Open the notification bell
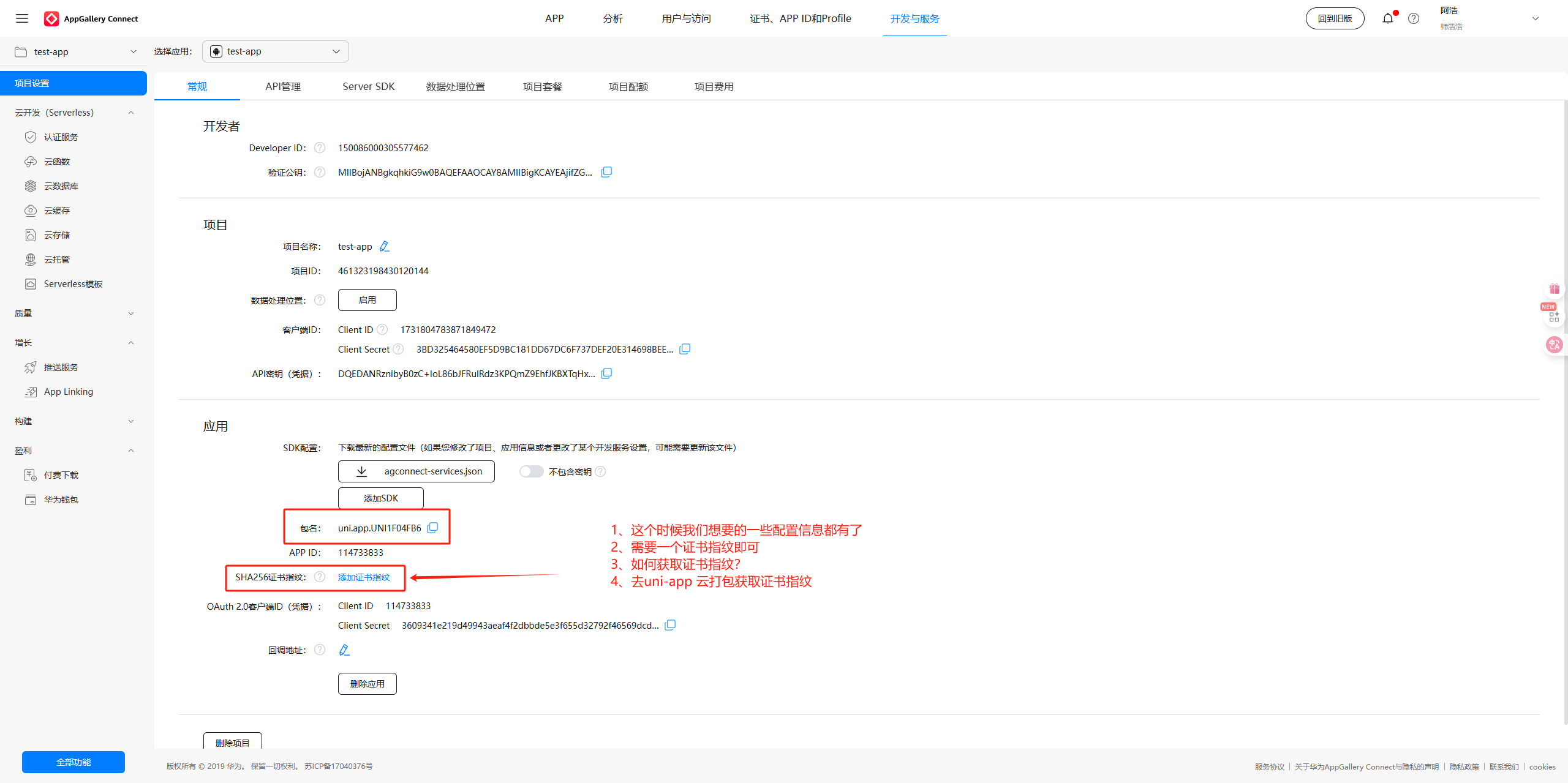Screen dimensions: 1568x783 1388,18
